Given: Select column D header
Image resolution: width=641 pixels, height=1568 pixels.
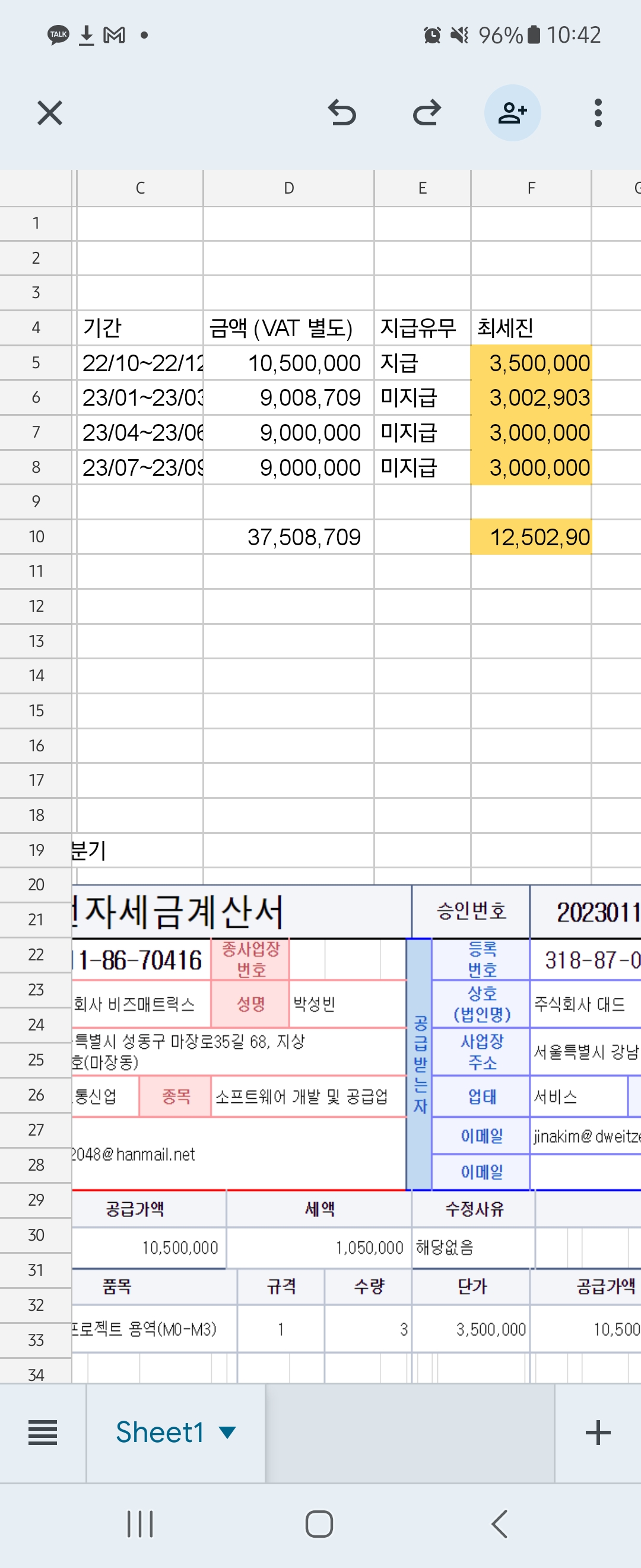Looking at the screenshot, I should click(x=288, y=188).
